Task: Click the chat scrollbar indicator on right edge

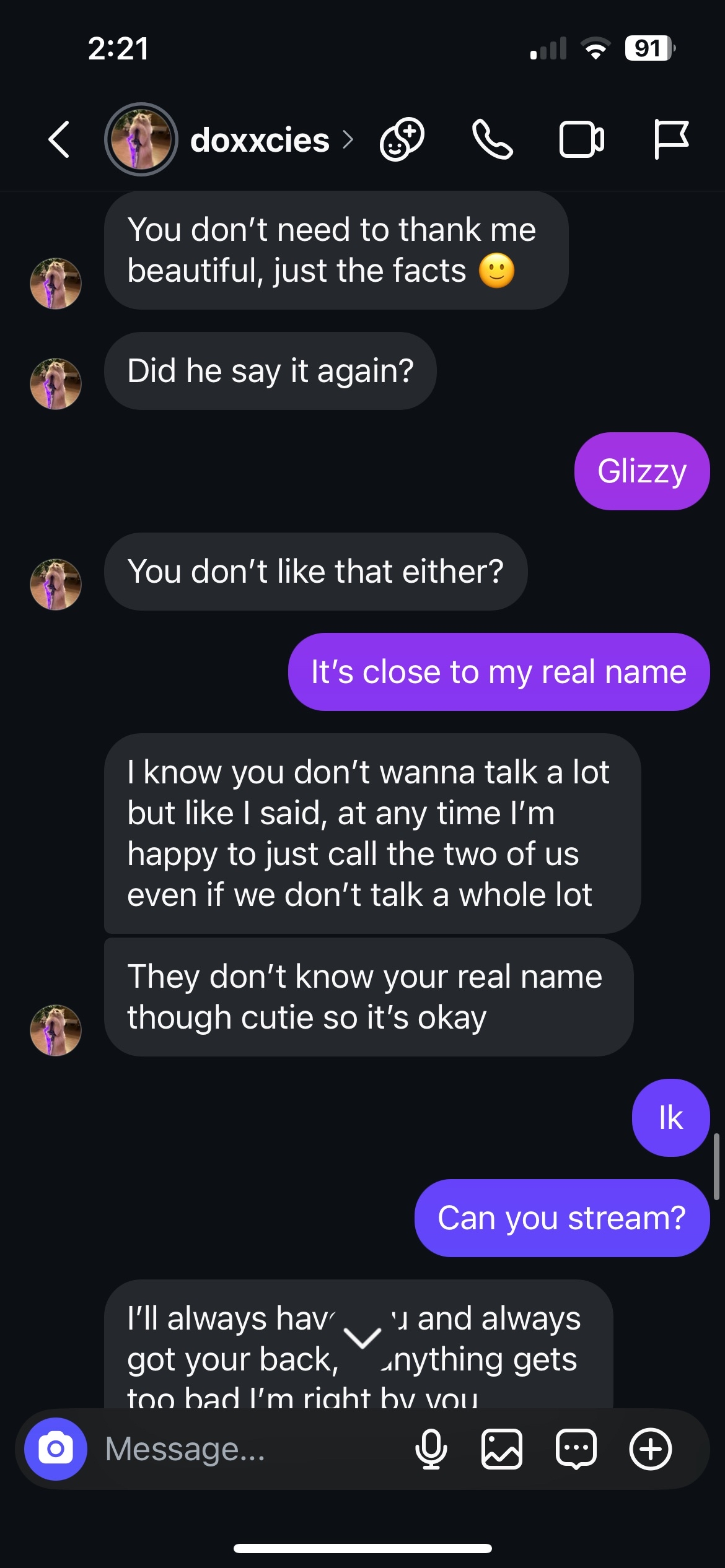Action: [x=716, y=1167]
